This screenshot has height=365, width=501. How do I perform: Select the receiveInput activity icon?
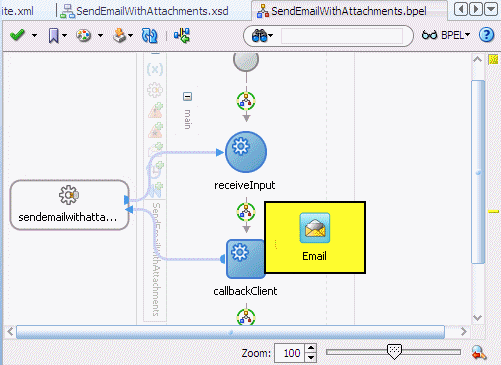[246, 152]
